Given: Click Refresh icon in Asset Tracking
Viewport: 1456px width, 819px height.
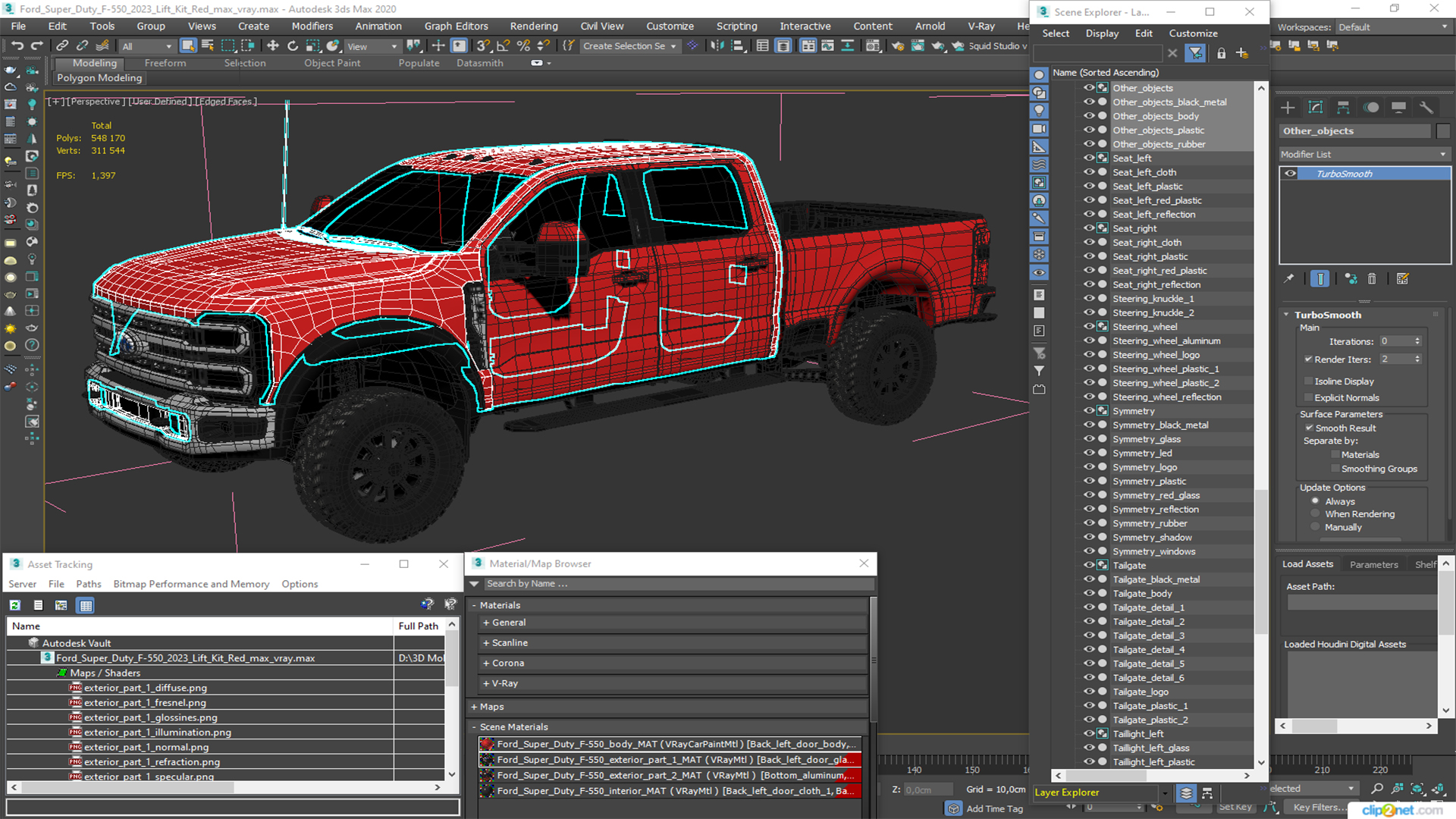Looking at the screenshot, I should pyautogui.click(x=15, y=605).
